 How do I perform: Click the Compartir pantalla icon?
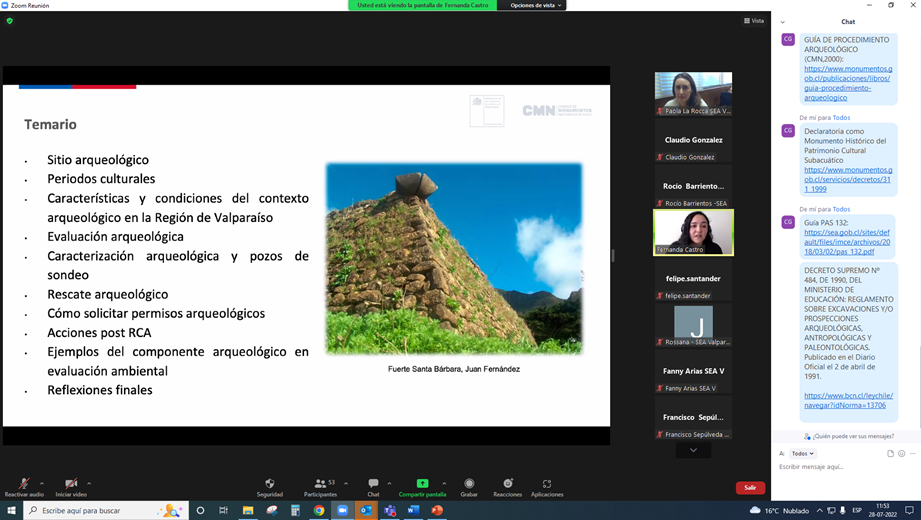point(422,484)
